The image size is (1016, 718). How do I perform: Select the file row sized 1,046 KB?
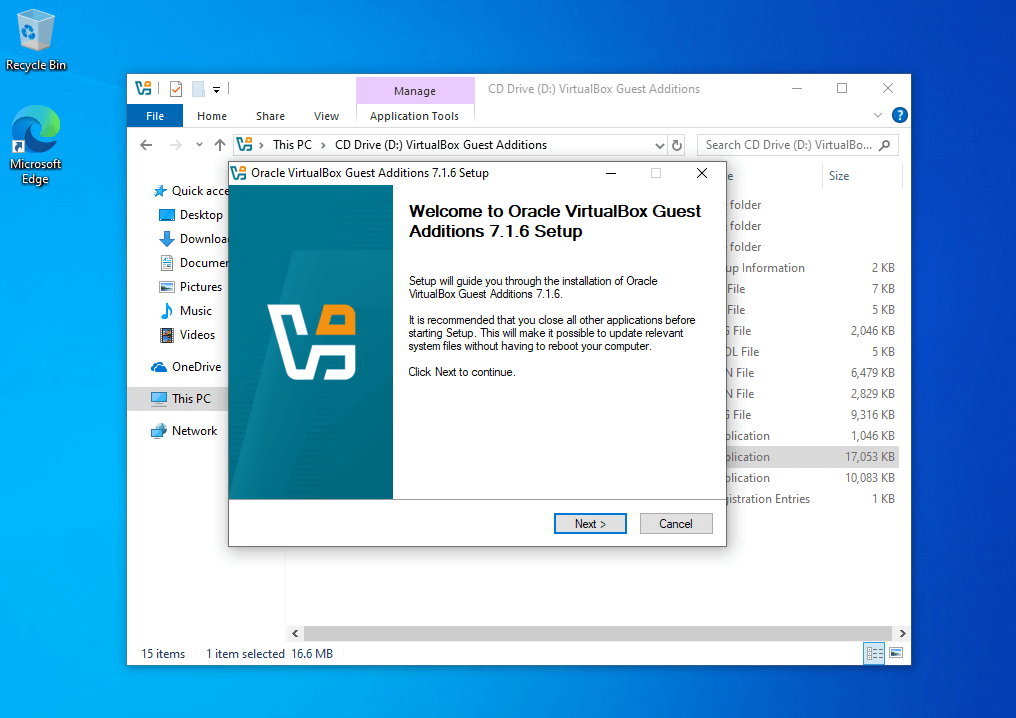pos(813,436)
